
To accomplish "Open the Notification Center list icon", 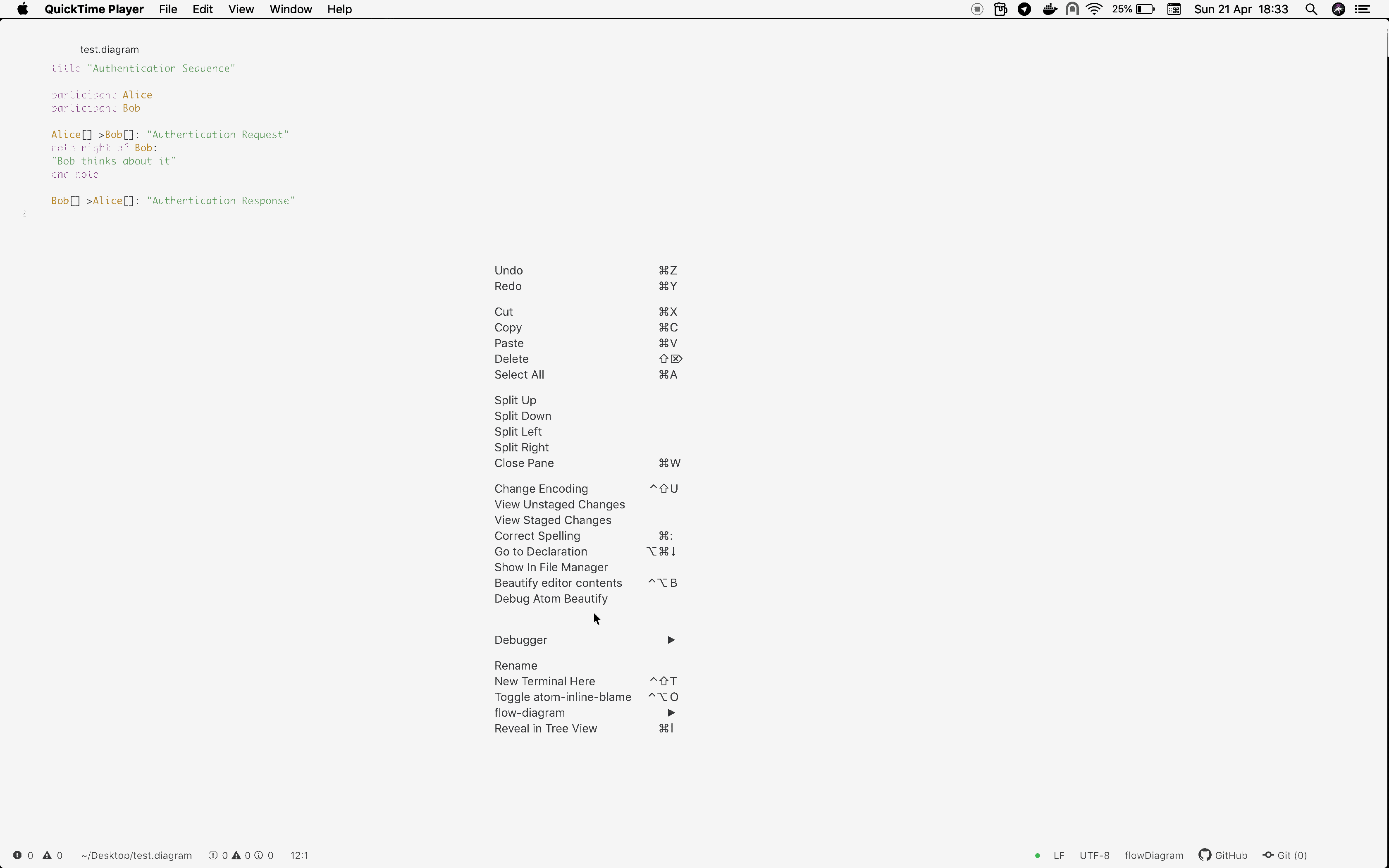I will 1363,9.
